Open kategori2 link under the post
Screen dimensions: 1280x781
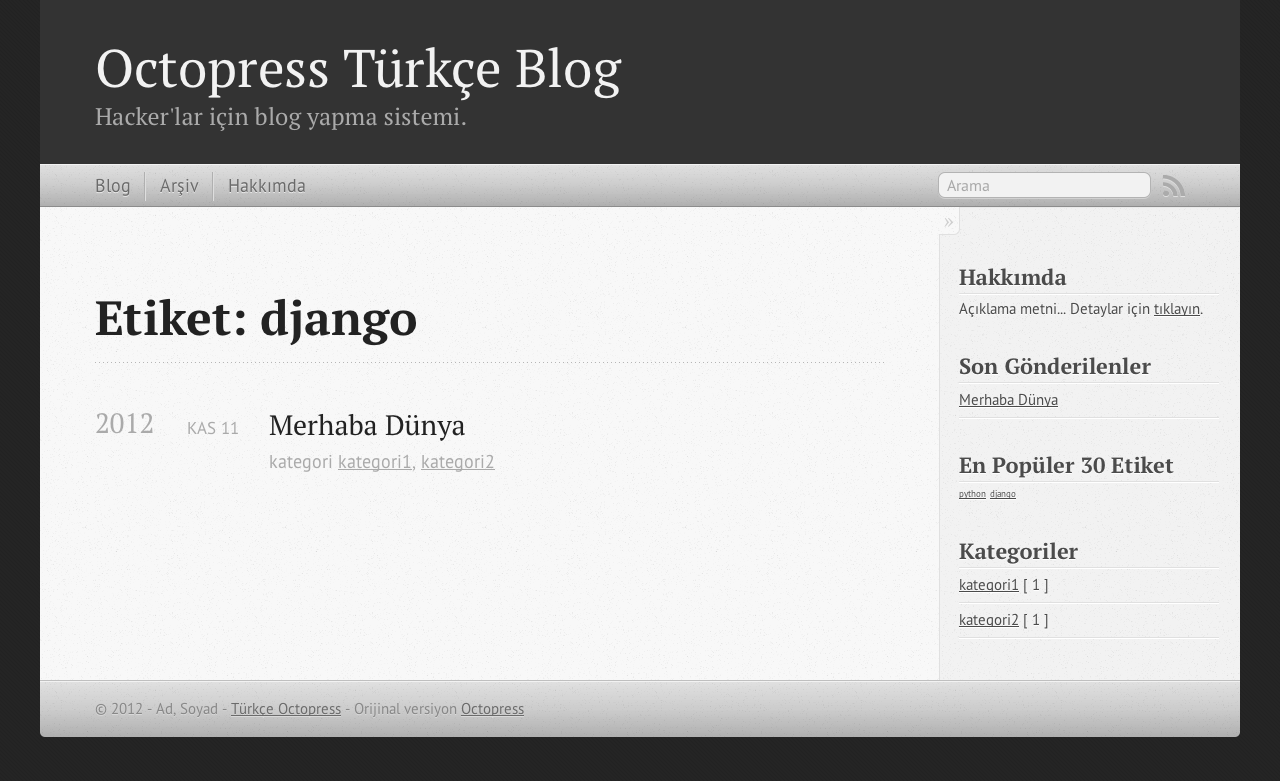tap(458, 462)
